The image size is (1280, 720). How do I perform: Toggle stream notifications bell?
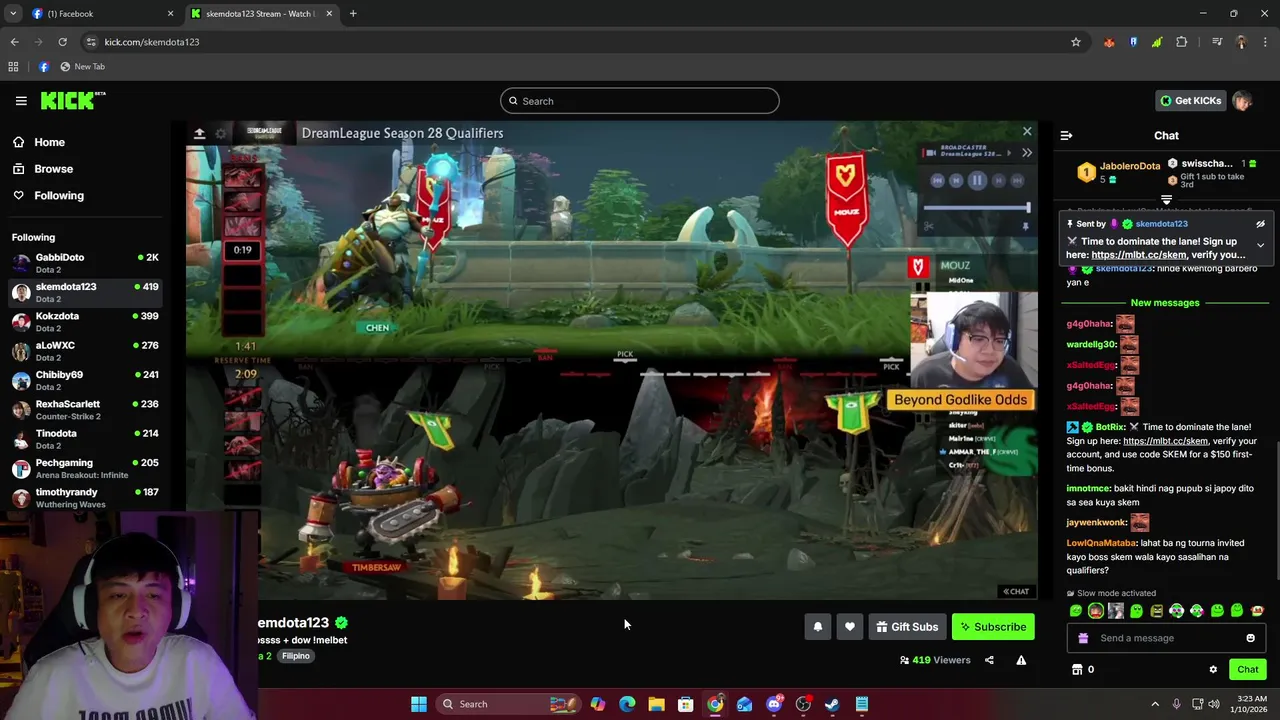click(x=817, y=627)
